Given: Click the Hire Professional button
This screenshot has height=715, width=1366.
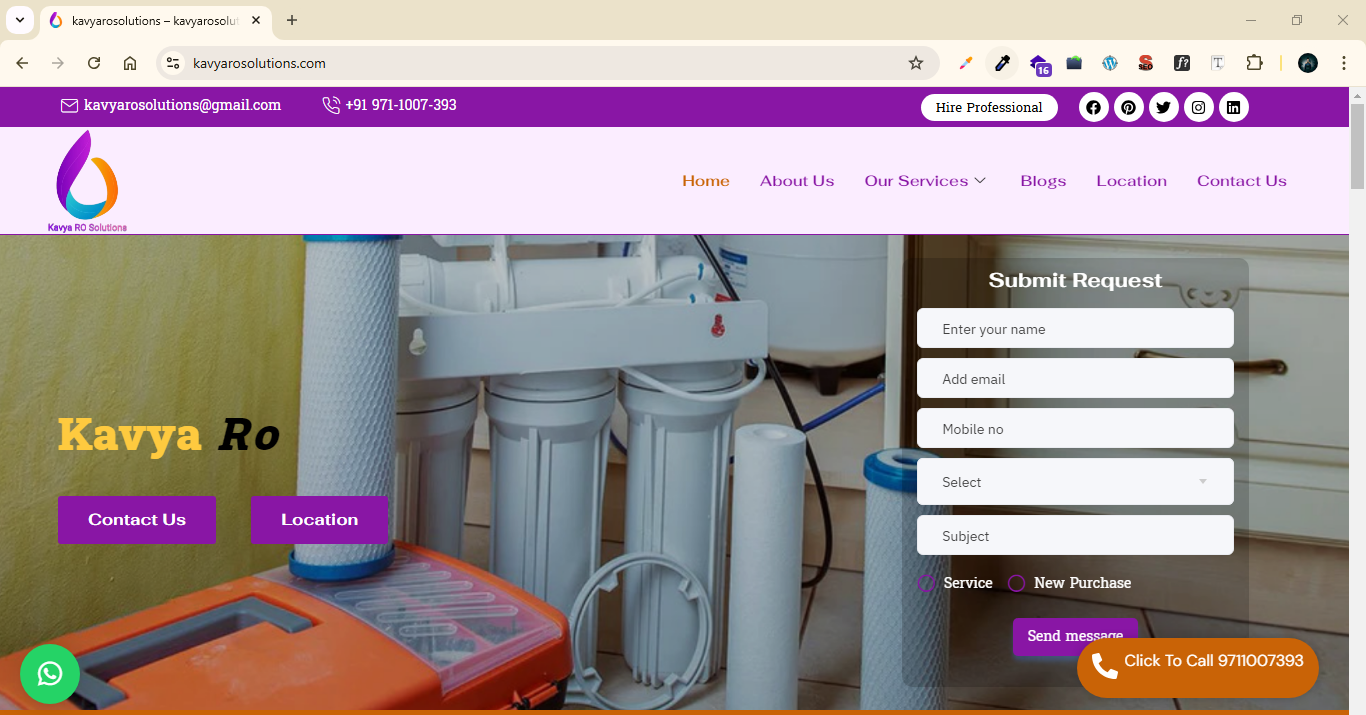Looking at the screenshot, I should [989, 107].
